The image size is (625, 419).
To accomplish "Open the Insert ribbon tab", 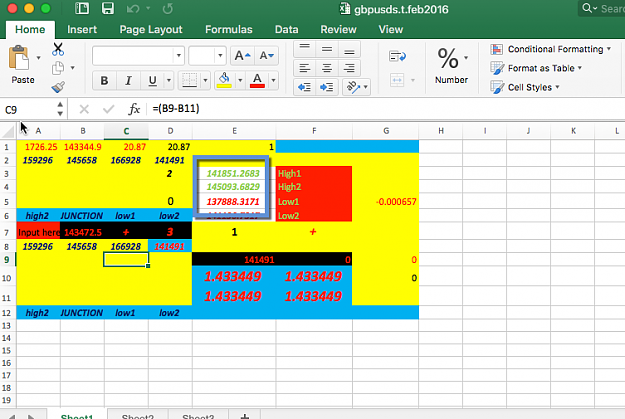I will pos(82,30).
